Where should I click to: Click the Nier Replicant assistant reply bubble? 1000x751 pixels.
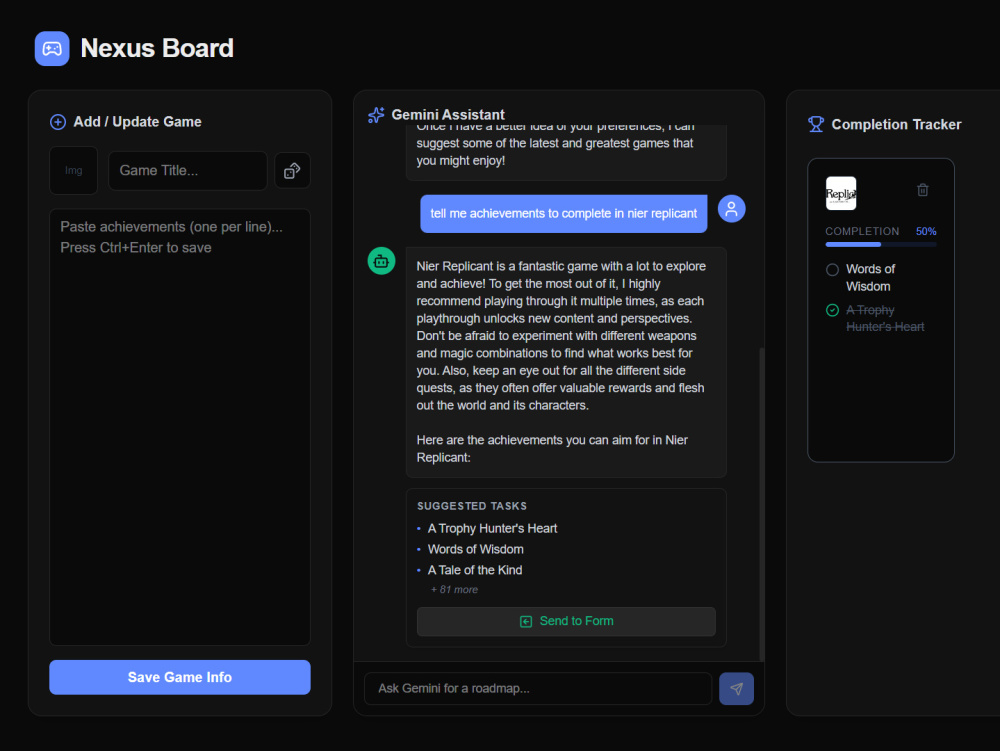[x=566, y=362]
